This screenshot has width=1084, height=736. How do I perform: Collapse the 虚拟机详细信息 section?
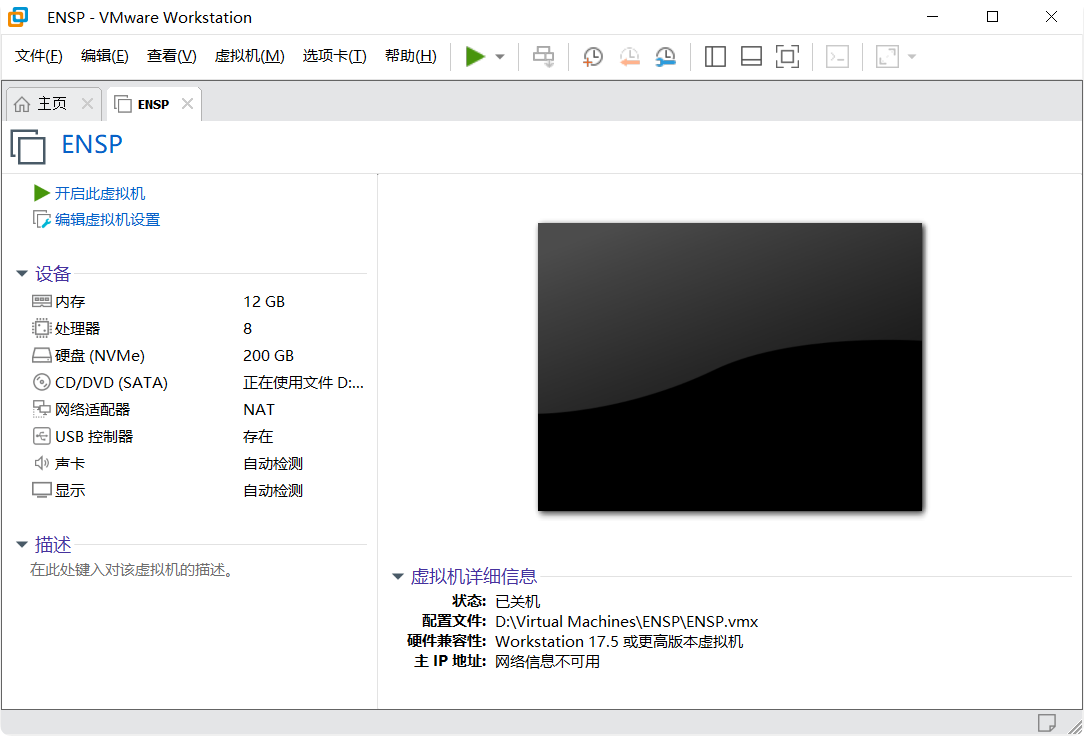[x=398, y=577]
